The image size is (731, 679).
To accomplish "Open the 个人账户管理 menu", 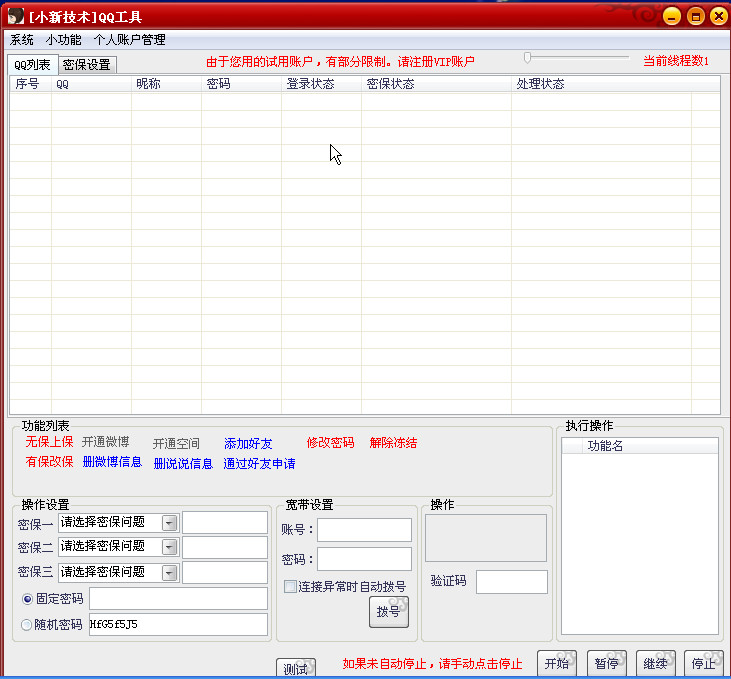I will [130, 40].
